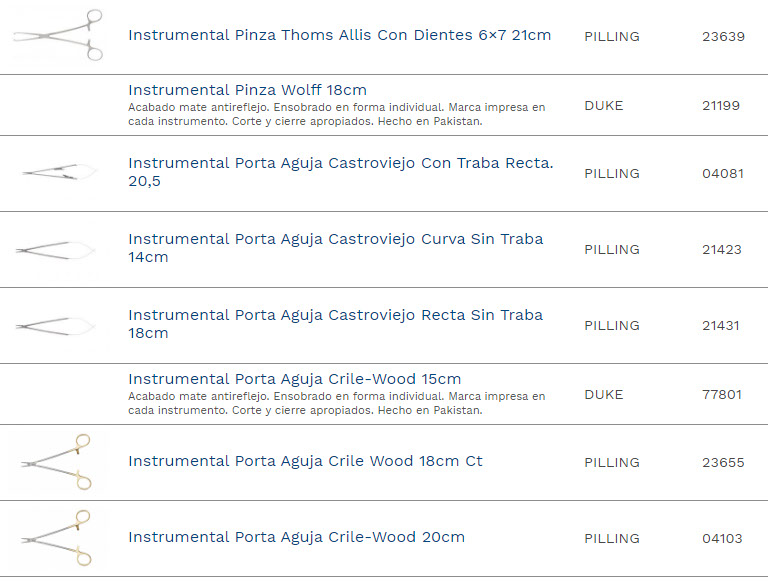This screenshot has width=768, height=581.
Task: Click the Thoms Allis forceps product image
Action: click(58, 36)
